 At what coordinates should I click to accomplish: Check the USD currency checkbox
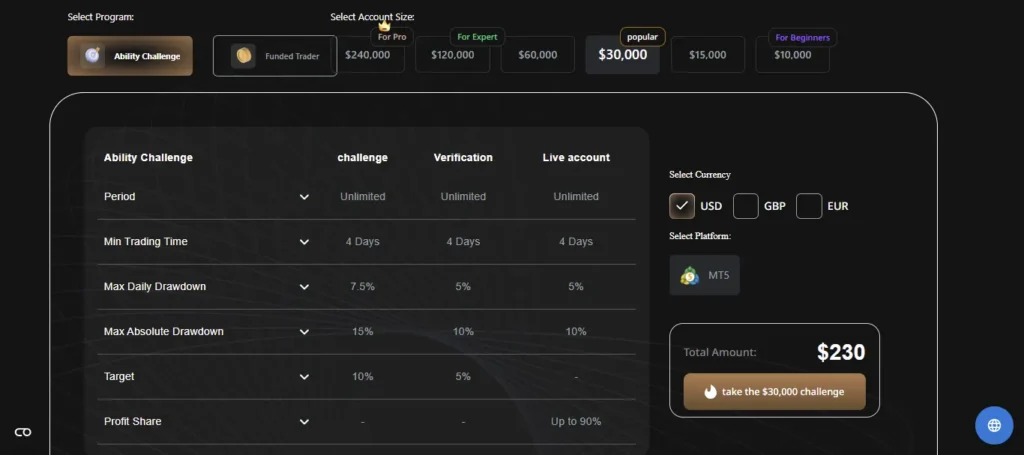[682, 206]
